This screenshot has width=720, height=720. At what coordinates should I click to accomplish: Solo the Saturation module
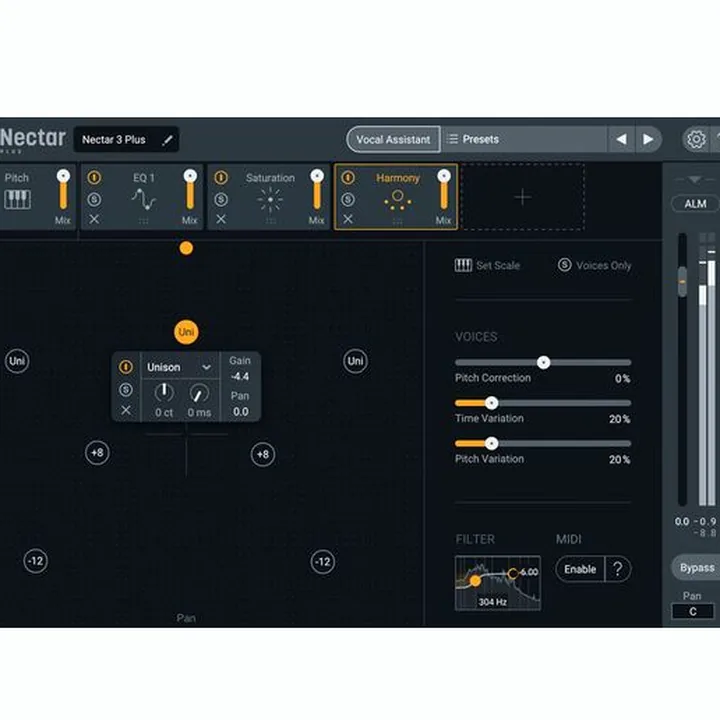[221, 199]
